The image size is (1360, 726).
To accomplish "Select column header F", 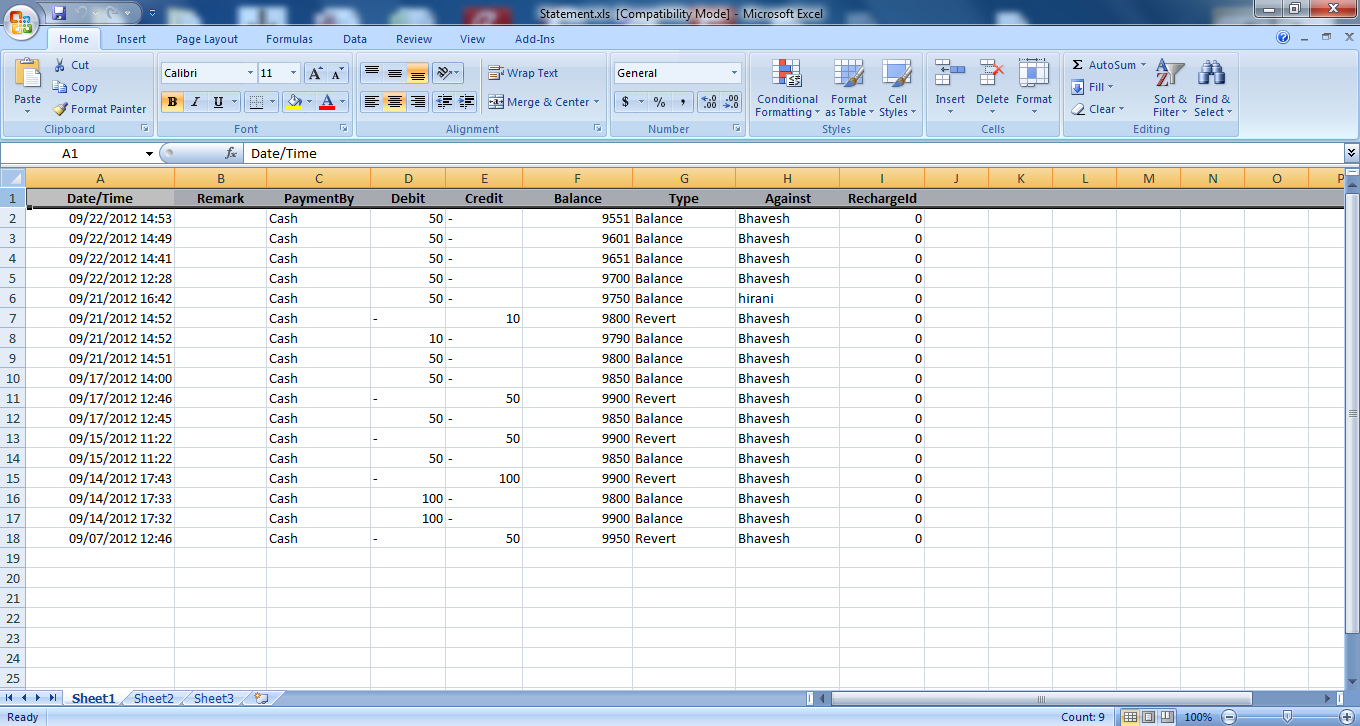I will click(x=577, y=178).
